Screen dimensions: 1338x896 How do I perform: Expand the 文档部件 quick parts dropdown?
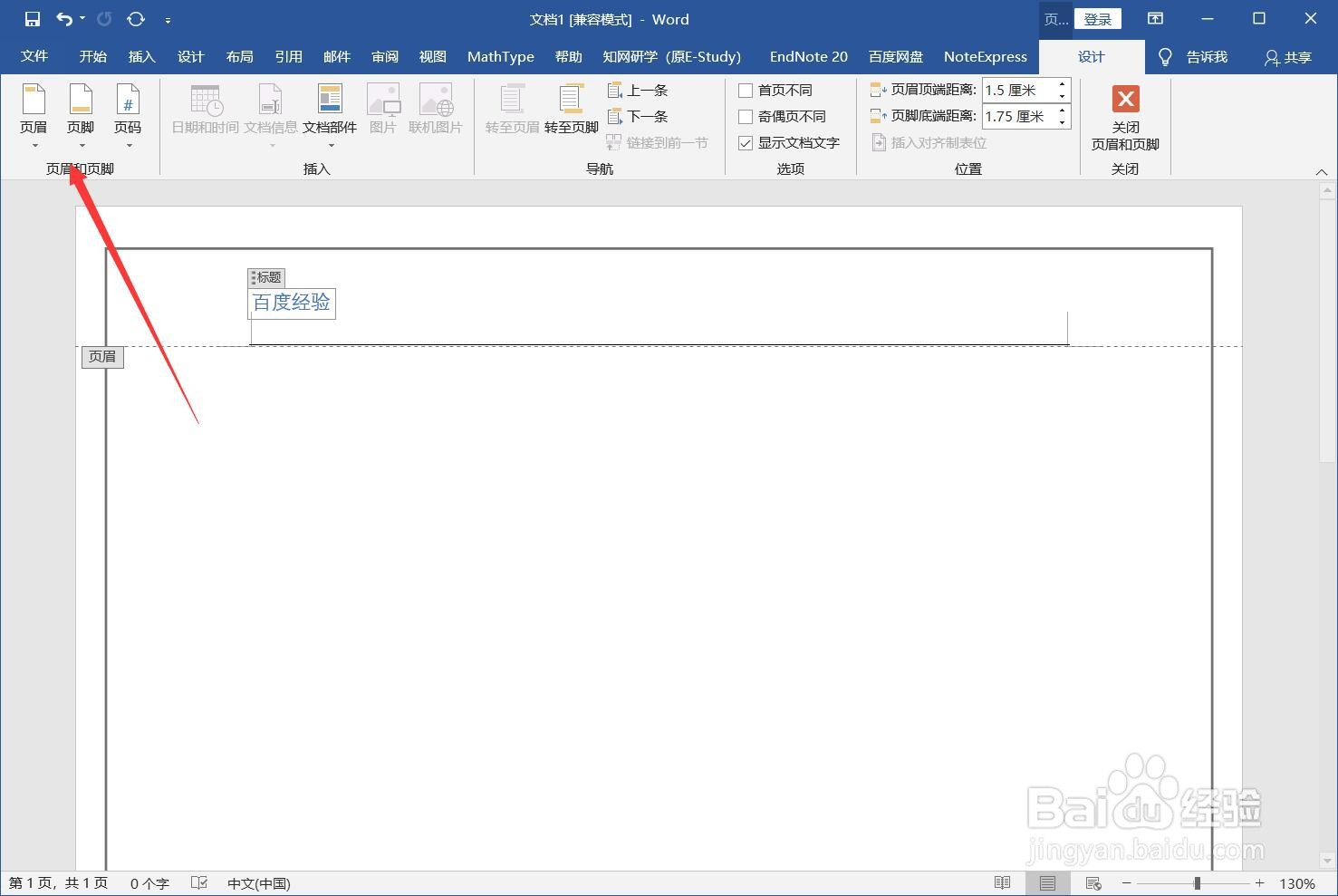331,143
